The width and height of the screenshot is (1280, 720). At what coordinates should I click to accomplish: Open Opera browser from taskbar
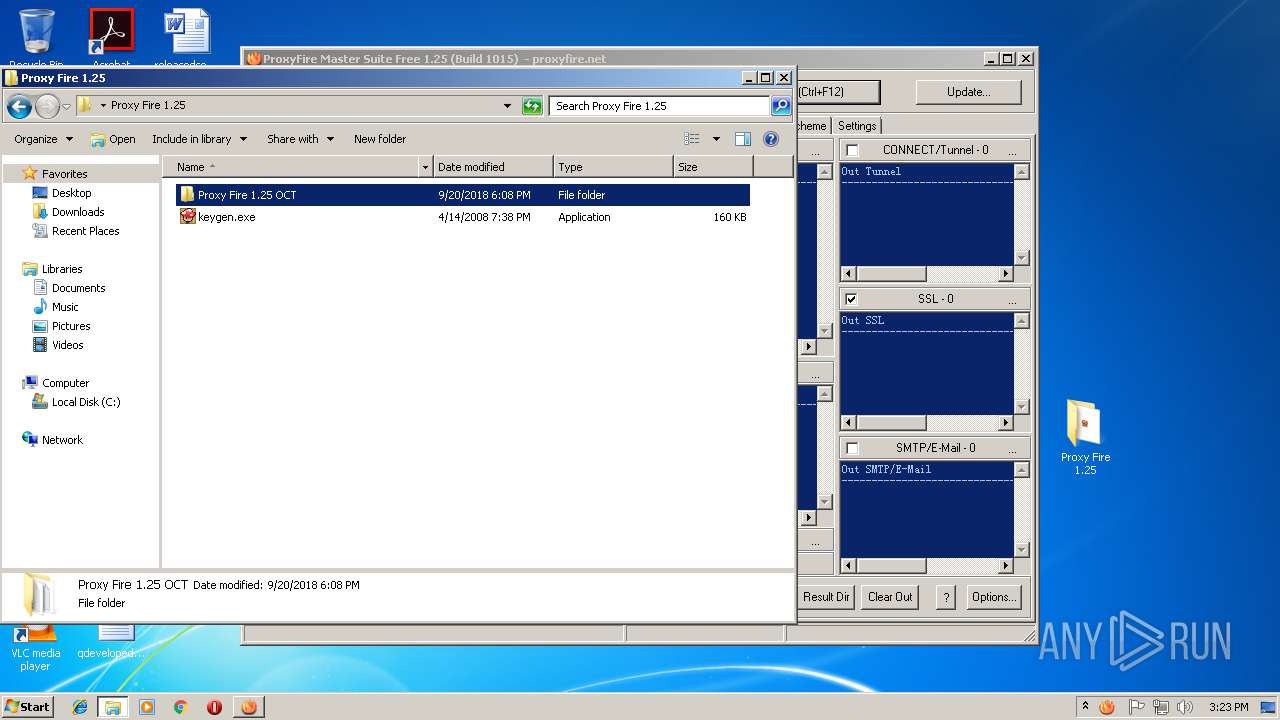tap(214, 707)
